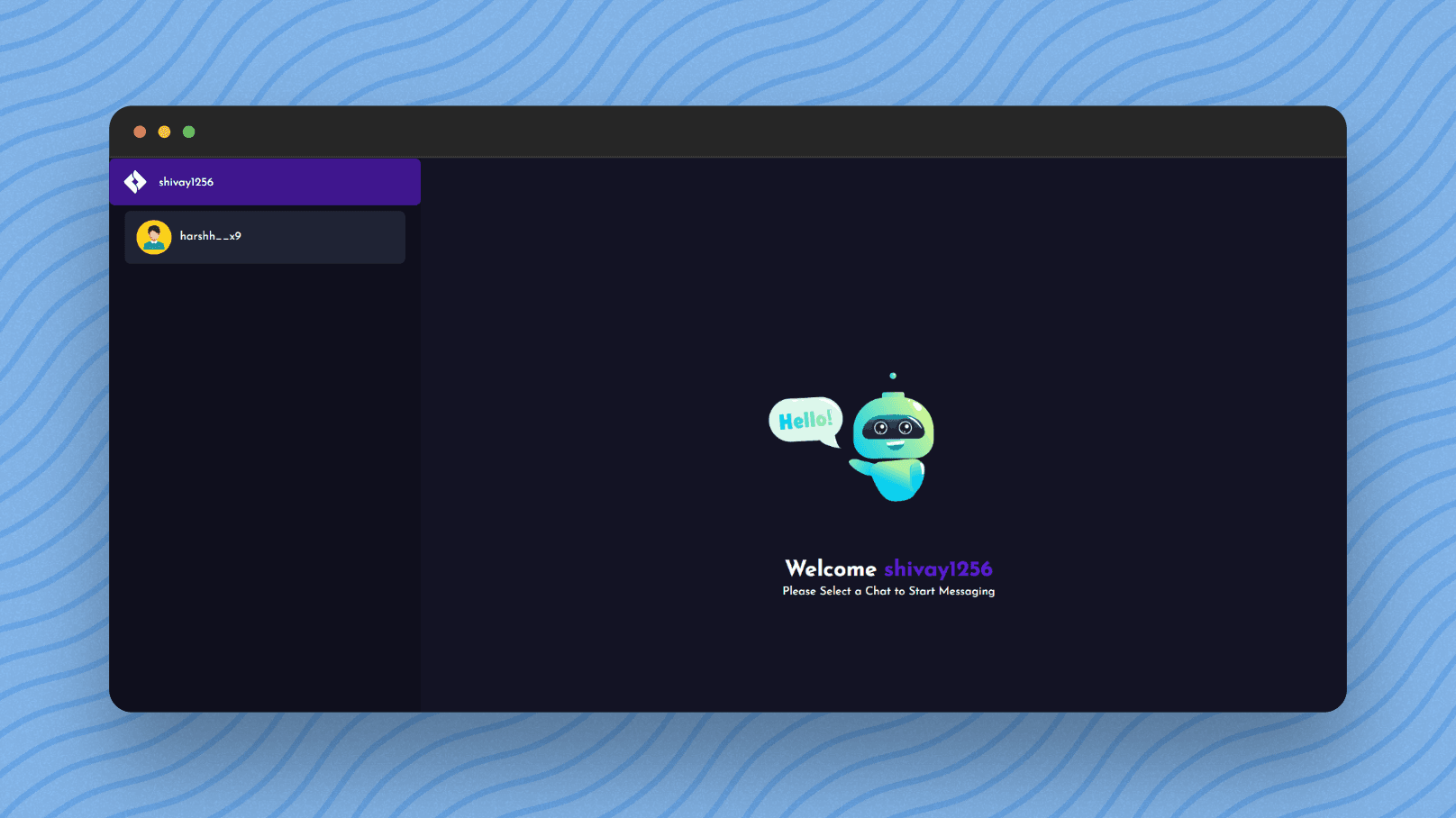Click the shivay1256 username in sidebar header
Viewport: 1456px width, 818px height.
pyautogui.click(x=186, y=182)
